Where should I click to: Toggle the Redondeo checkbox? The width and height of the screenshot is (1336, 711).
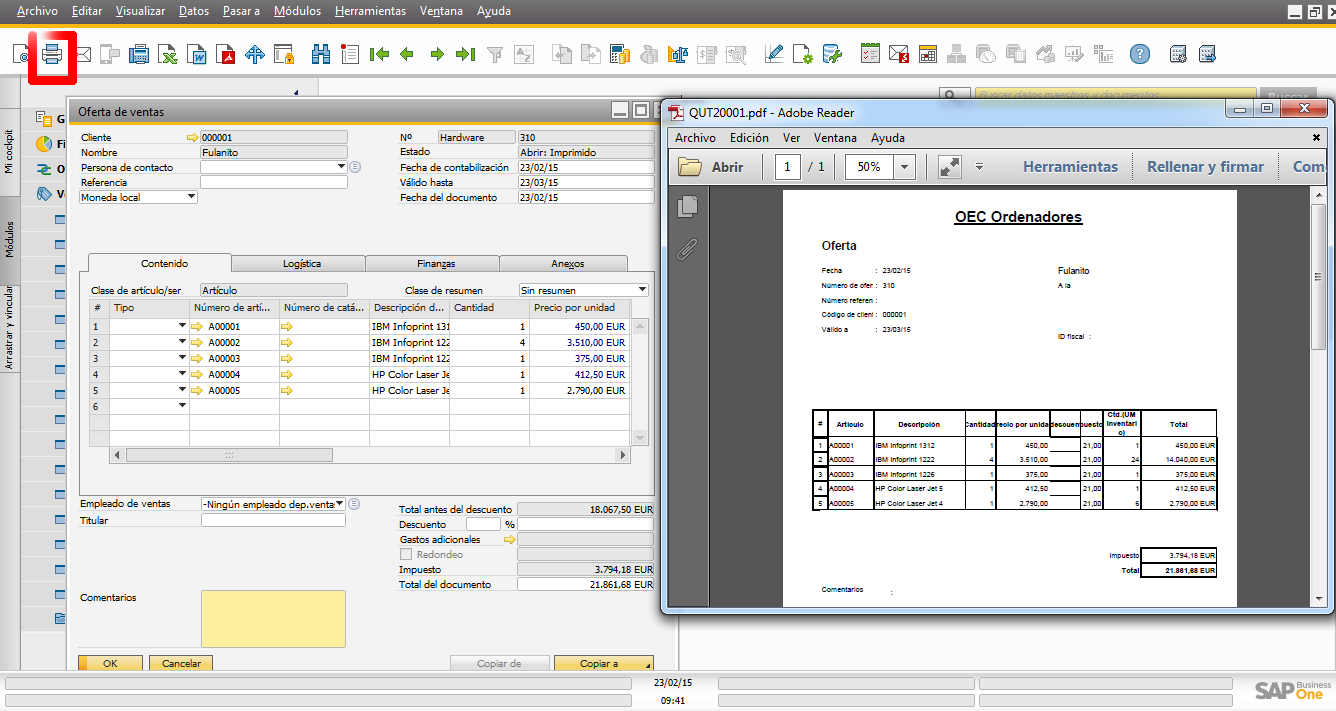(x=406, y=554)
